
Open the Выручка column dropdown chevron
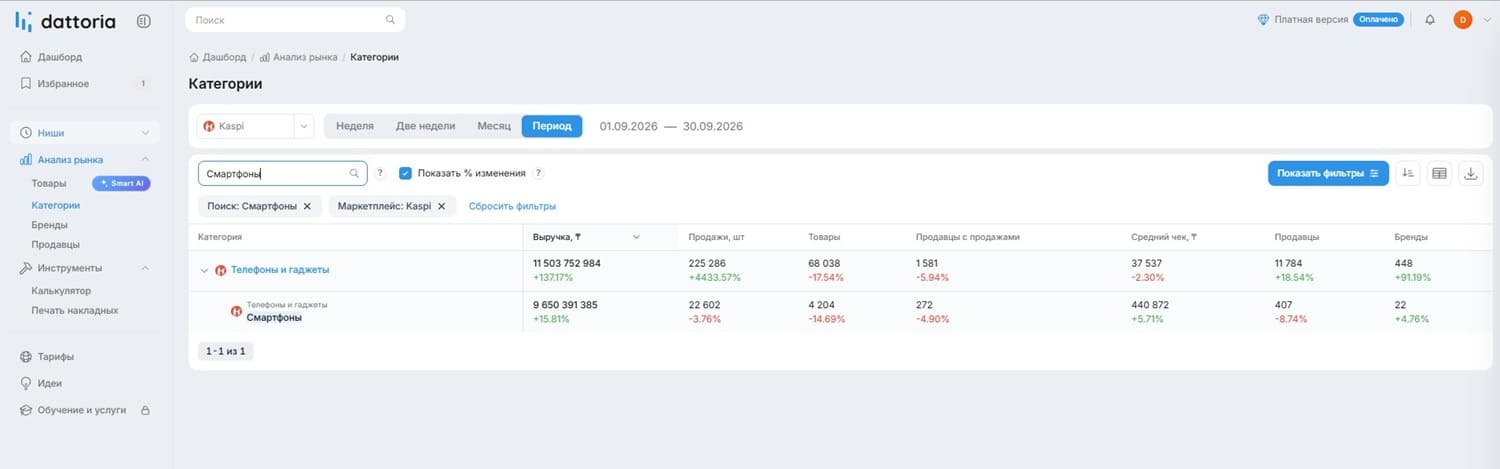636,237
